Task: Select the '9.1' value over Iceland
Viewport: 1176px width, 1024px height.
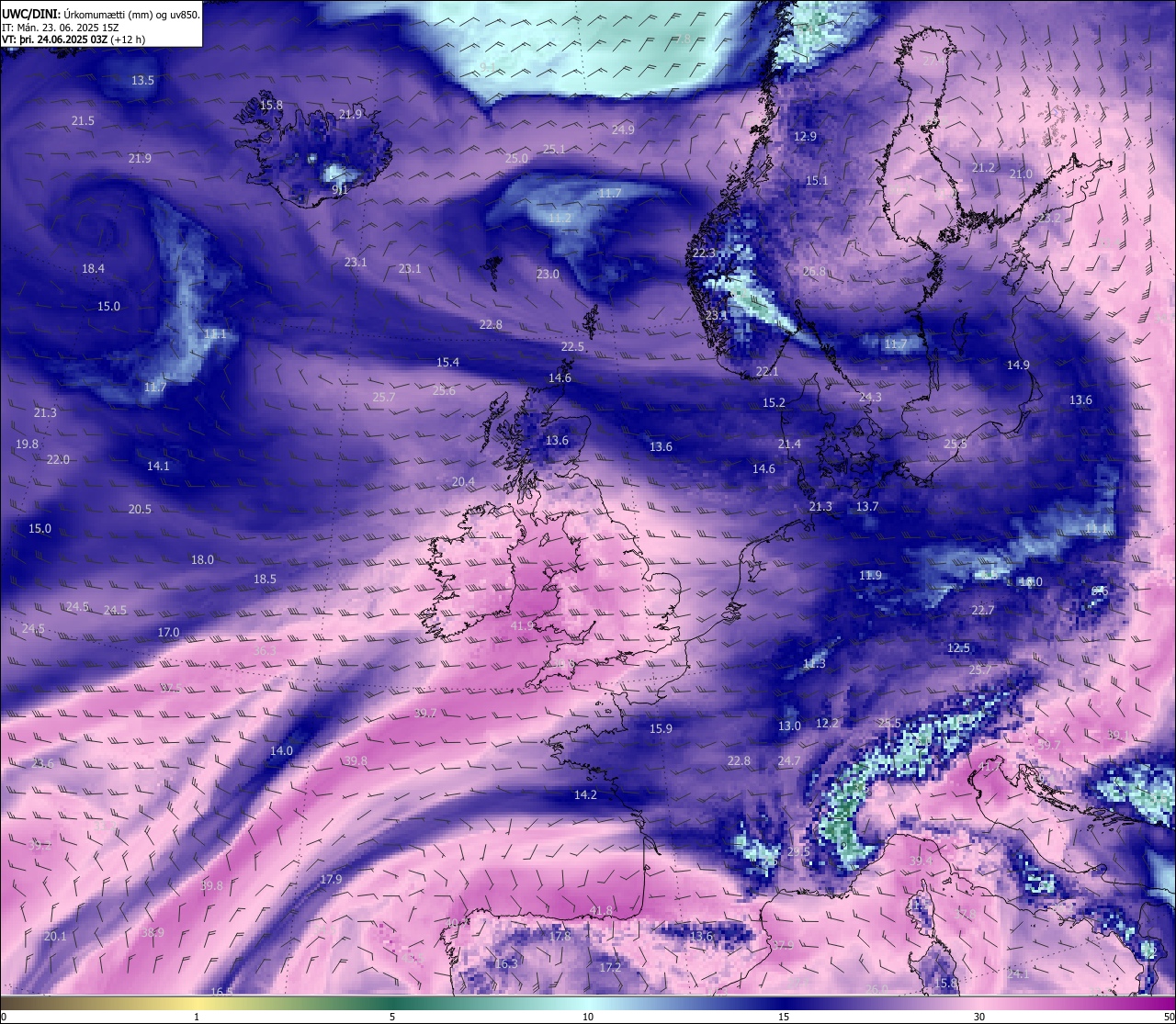Action: point(340,190)
